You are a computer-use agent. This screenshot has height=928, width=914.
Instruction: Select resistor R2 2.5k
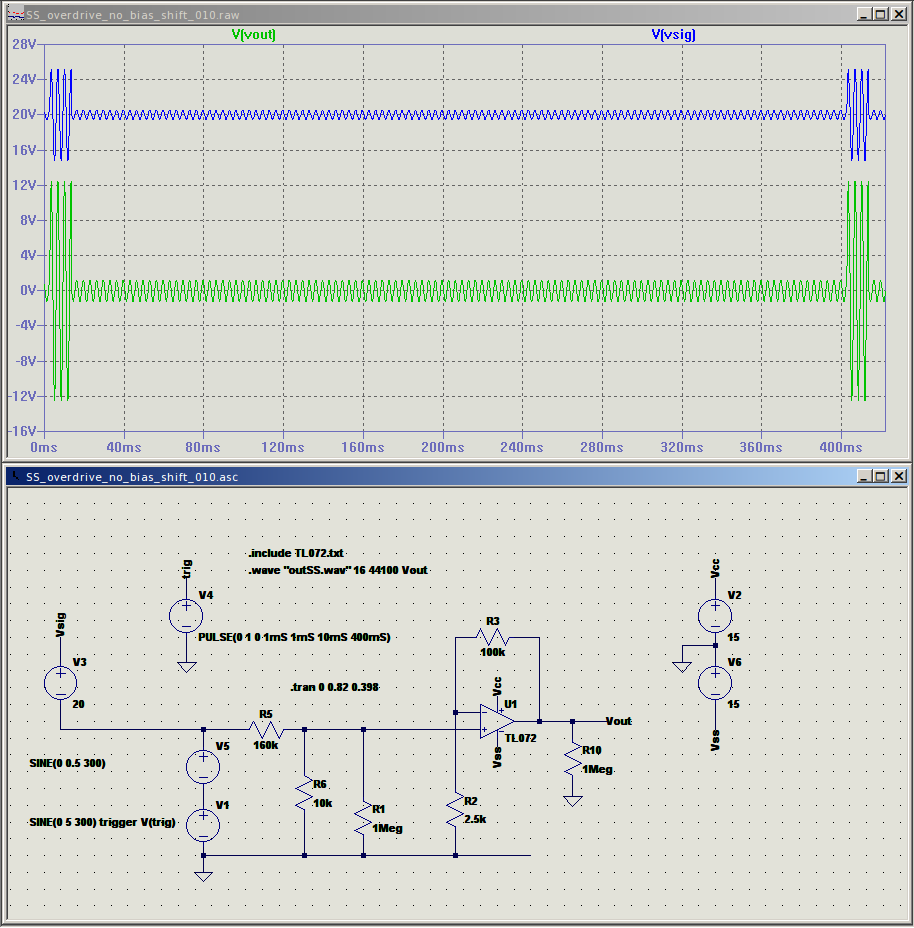click(x=455, y=811)
